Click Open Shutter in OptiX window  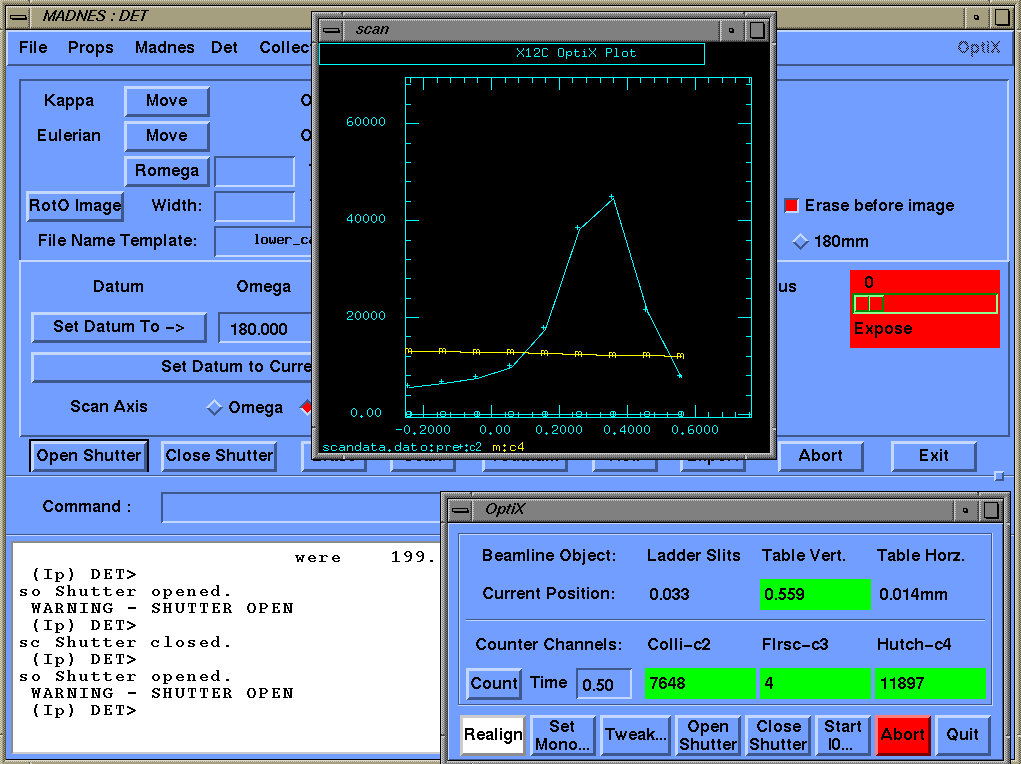click(x=707, y=735)
